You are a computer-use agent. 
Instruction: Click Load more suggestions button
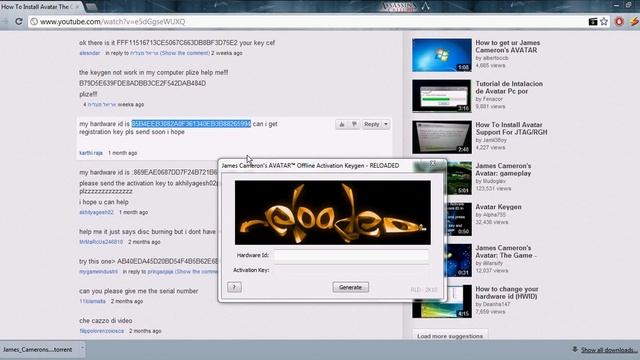click(x=450, y=336)
